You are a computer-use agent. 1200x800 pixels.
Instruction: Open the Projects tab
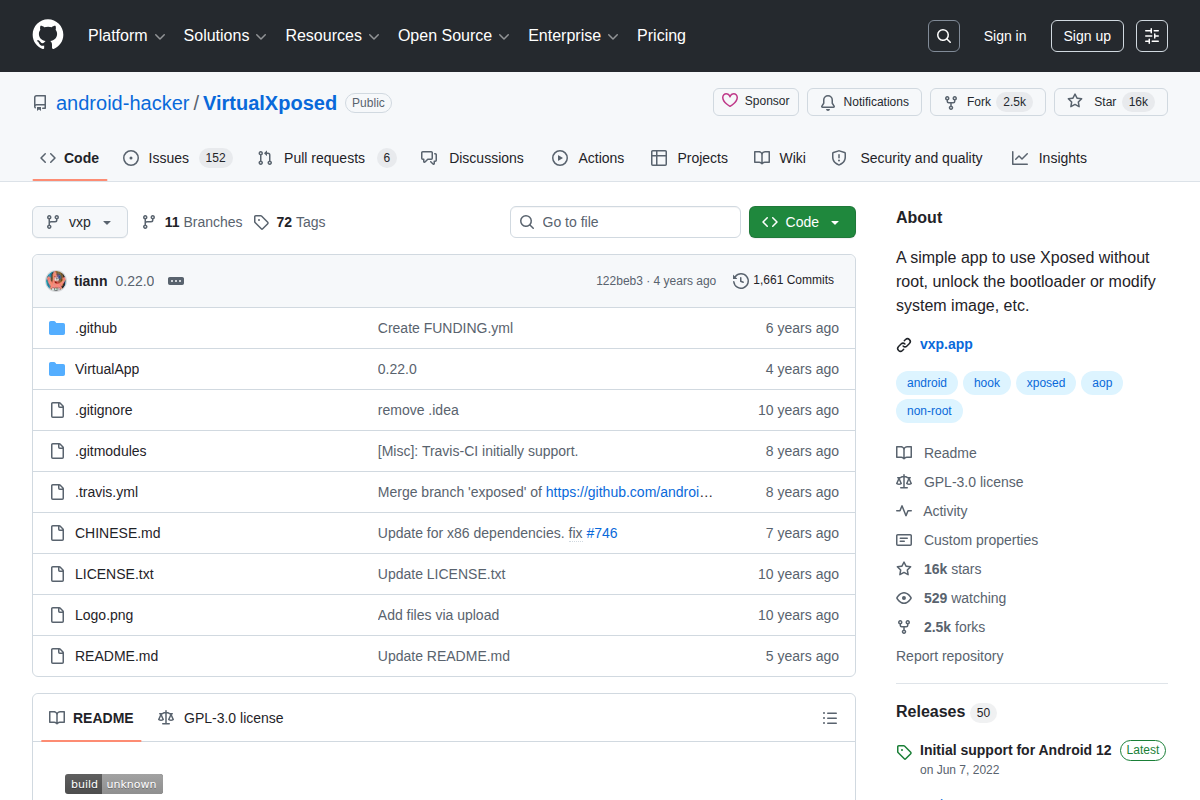coord(689,158)
